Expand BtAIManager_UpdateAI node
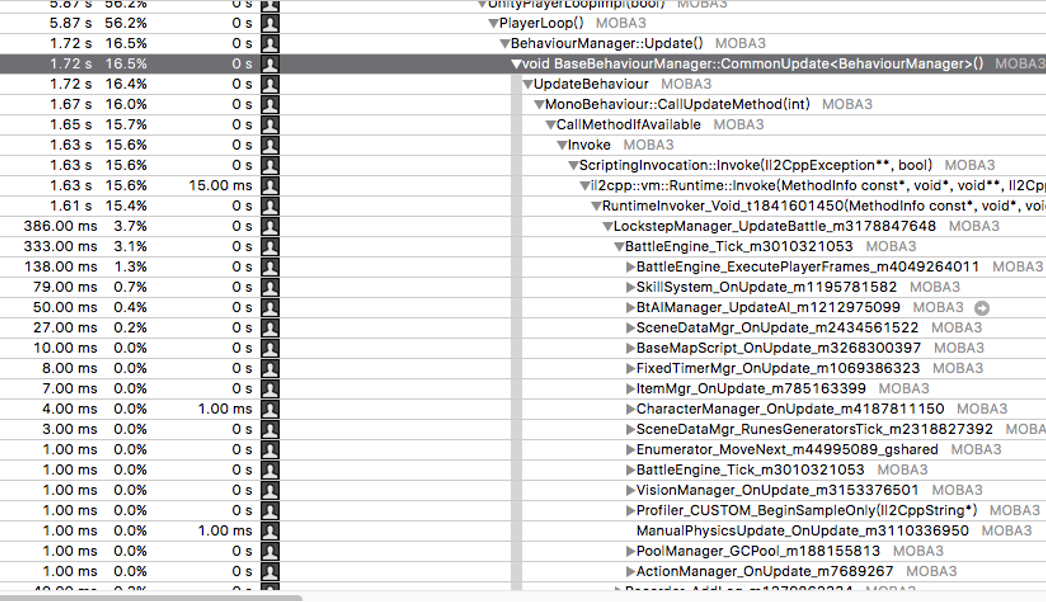Image resolution: width=1046 pixels, height=602 pixels. pos(630,308)
